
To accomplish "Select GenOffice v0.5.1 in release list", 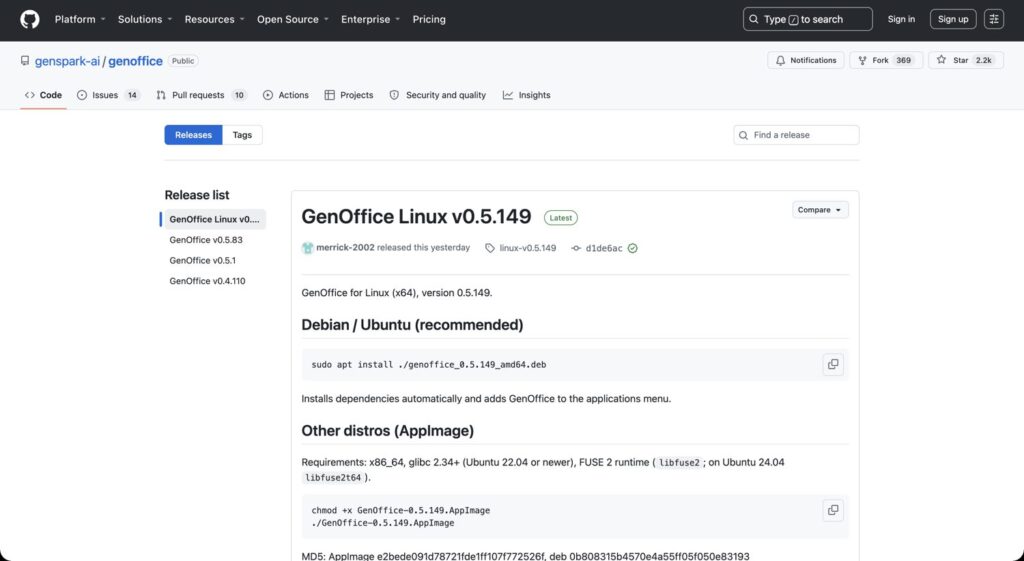I will pos(202,261).
